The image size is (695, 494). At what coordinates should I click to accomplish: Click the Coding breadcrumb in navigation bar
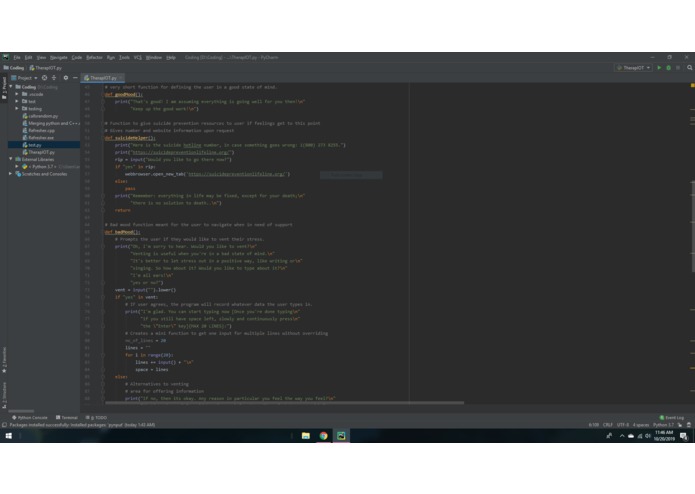(14, 68)
